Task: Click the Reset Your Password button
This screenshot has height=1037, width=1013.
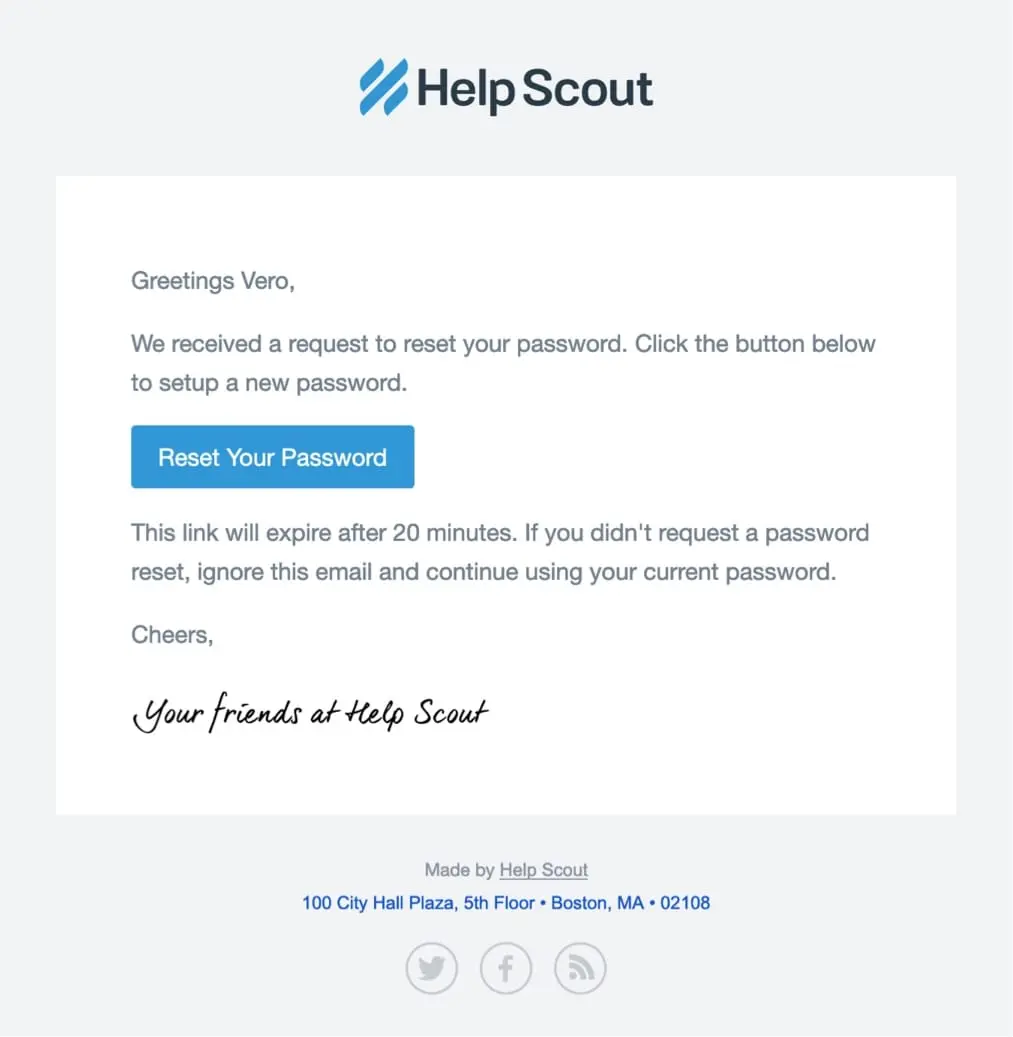Action: [x=272, y=457]
